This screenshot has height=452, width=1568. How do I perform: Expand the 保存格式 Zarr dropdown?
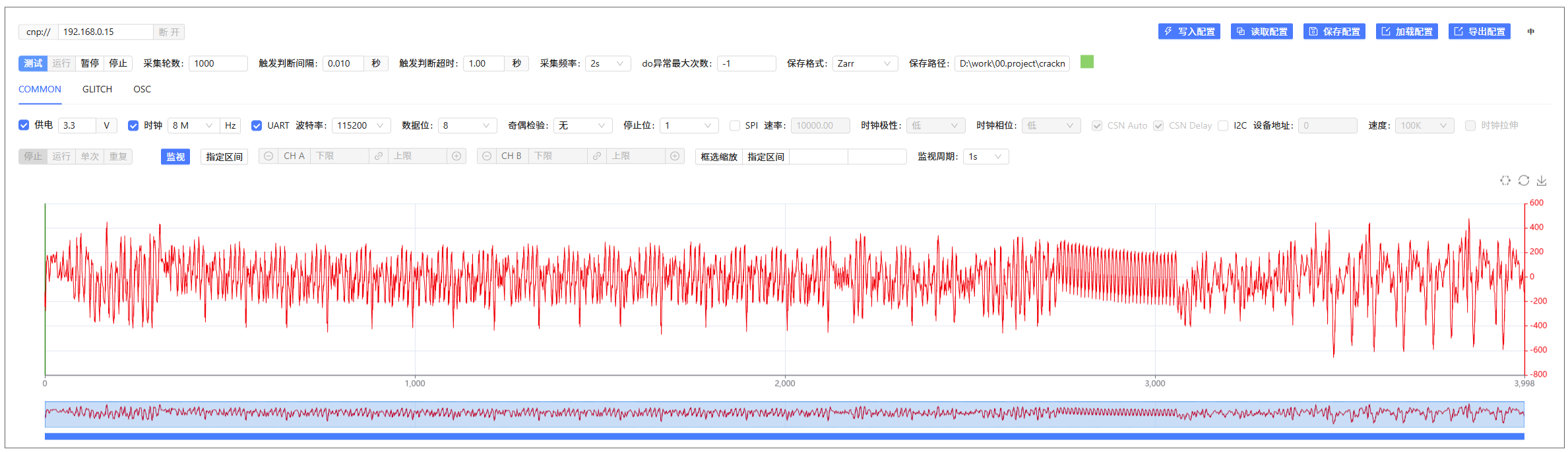tap(864, 63)
